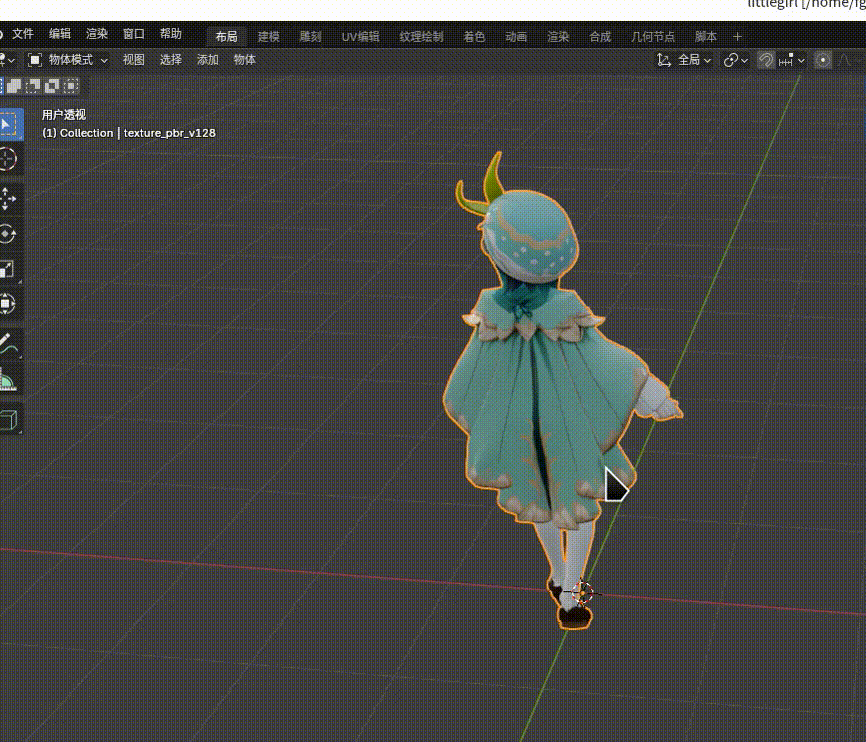Open the 编辑 menu
Image resolution: width=866 pixels, height=742 pixels.
60,34
